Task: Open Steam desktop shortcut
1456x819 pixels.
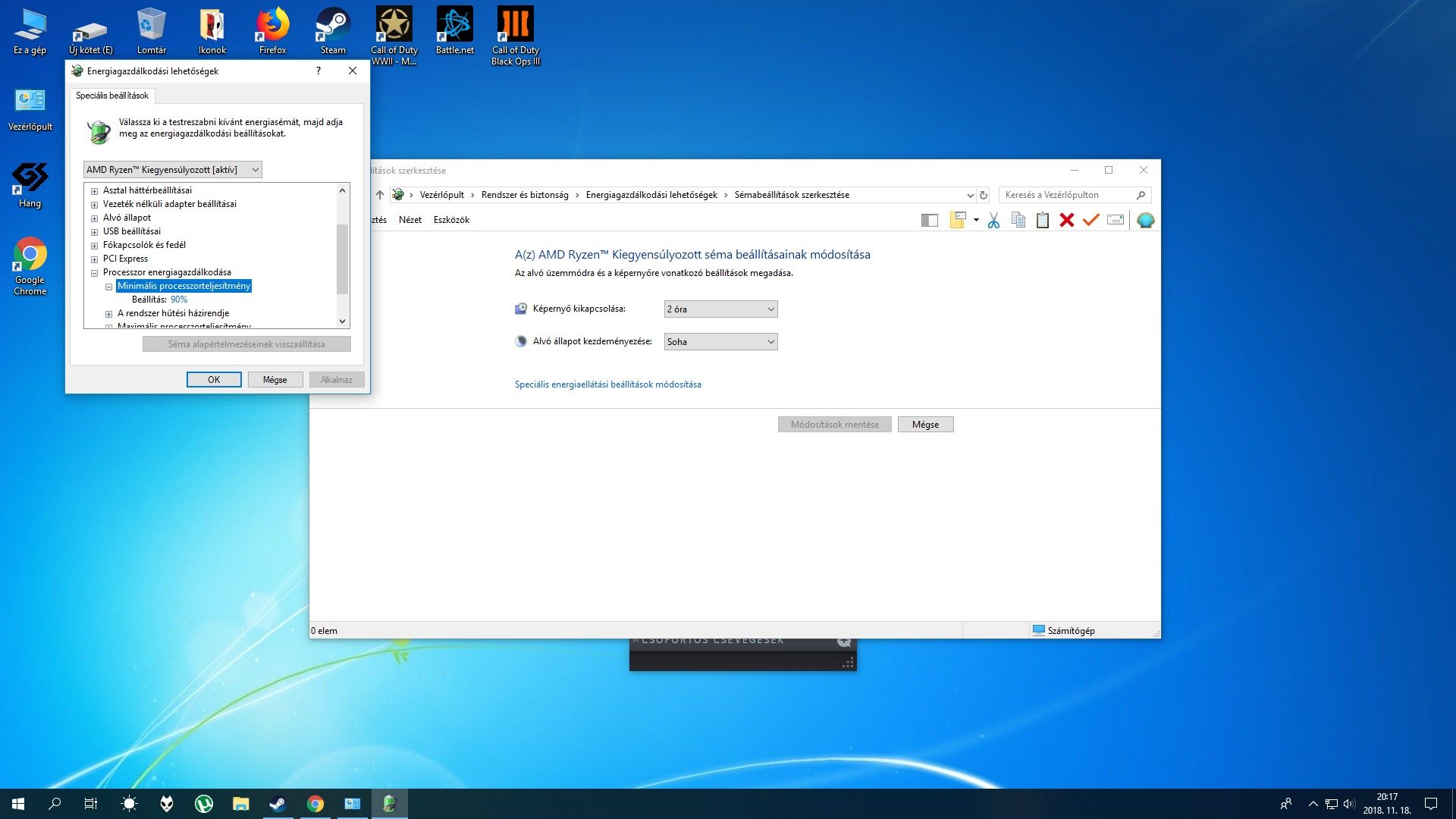Action: [333, 30]
